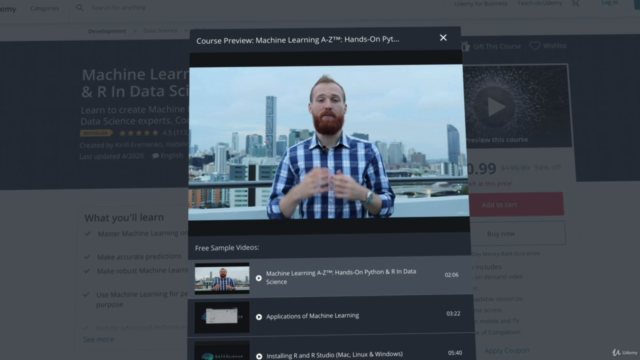Open the Installing R and R Studio thumbnail
The image size is (640, 360).
[x=222, y=351]
